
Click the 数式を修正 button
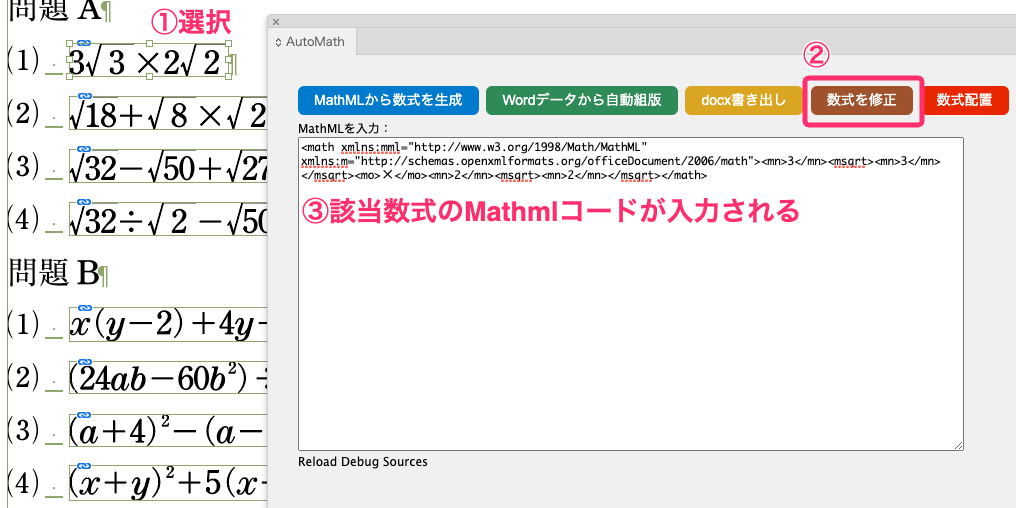pos(862,100)
